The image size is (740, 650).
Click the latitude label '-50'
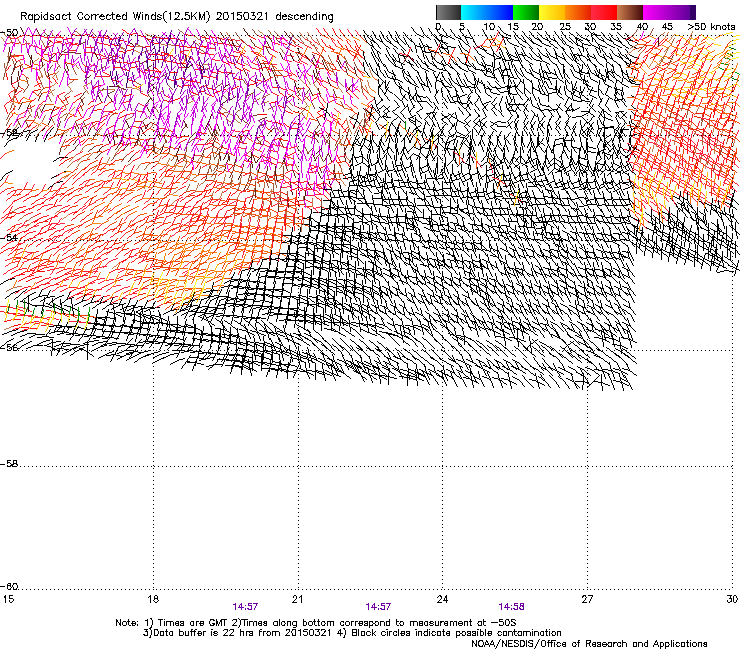pos(9,33)
